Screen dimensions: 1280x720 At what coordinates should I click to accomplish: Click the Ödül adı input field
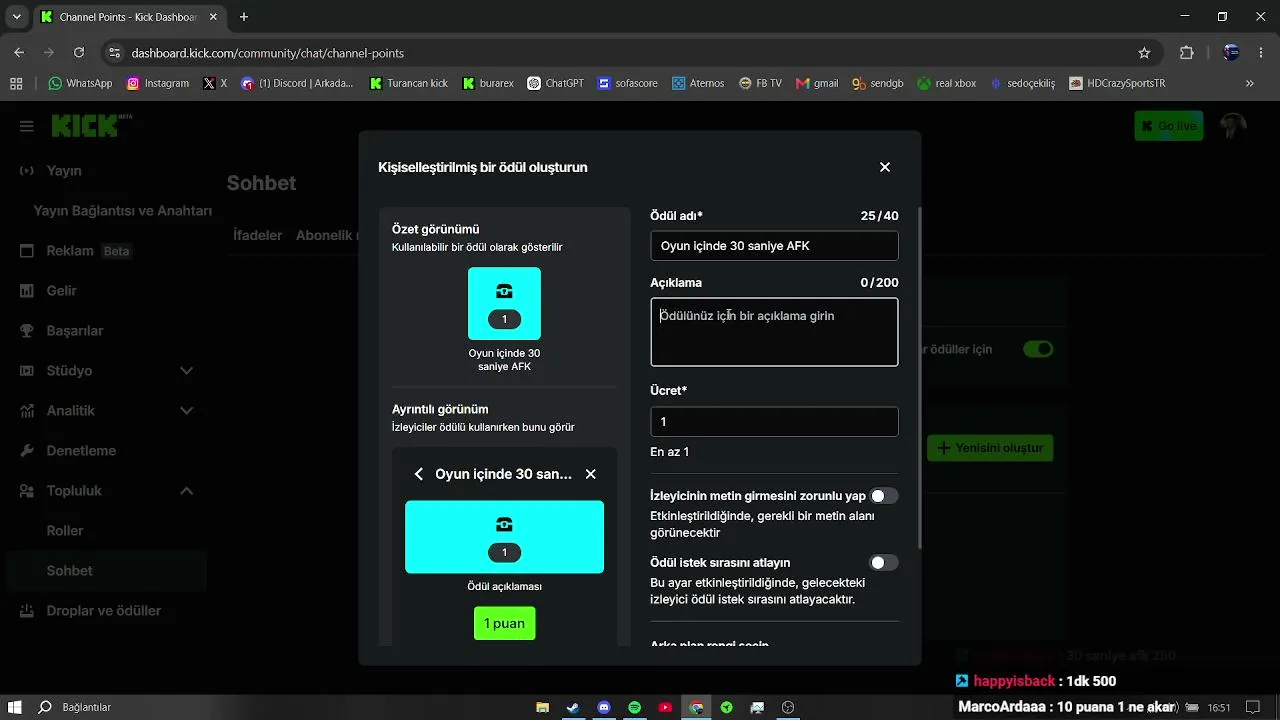click(774, 246)
